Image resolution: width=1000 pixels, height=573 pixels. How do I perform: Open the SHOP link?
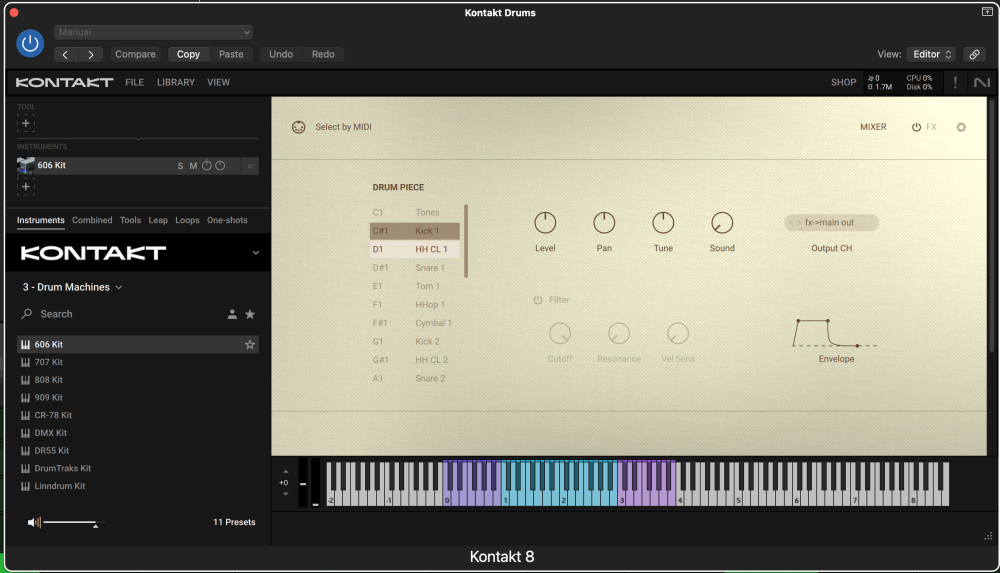click(x=843, y=82)
